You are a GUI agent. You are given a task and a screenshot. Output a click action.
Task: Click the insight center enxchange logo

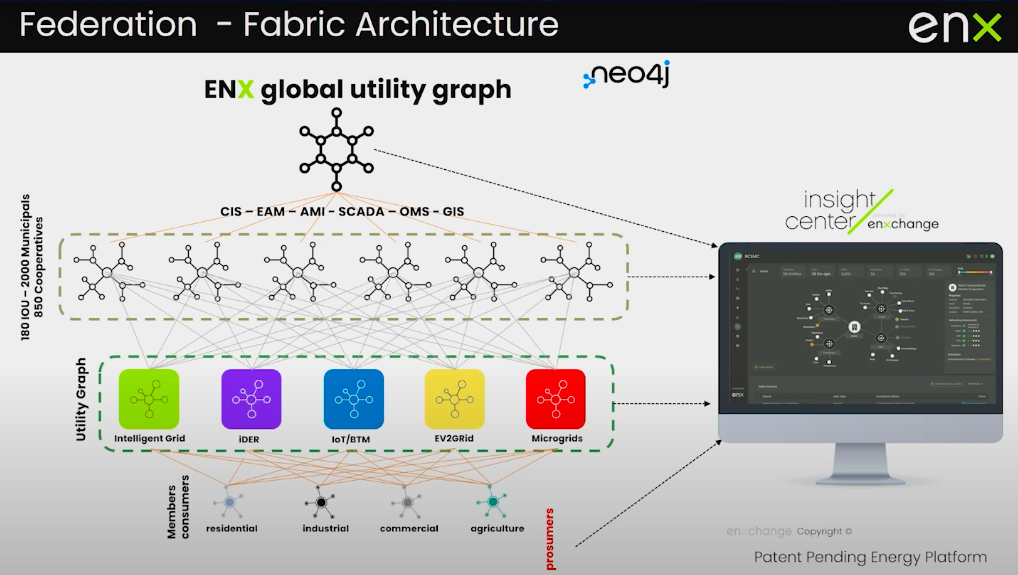[x=862, y=211]
